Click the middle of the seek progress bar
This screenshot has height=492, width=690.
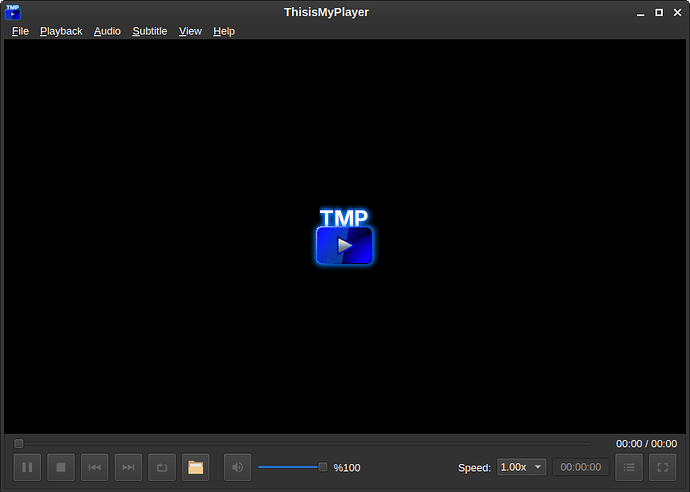[303, 443]
